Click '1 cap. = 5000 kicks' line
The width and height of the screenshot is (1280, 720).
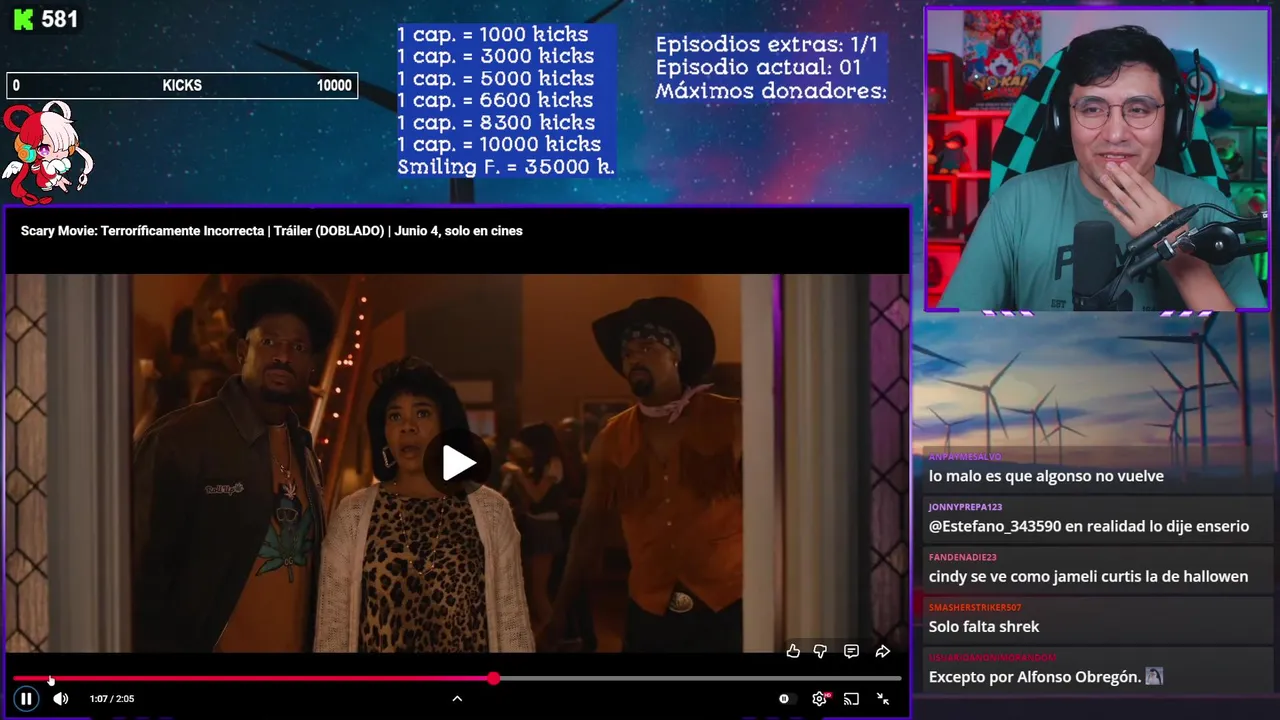(496, 79)
